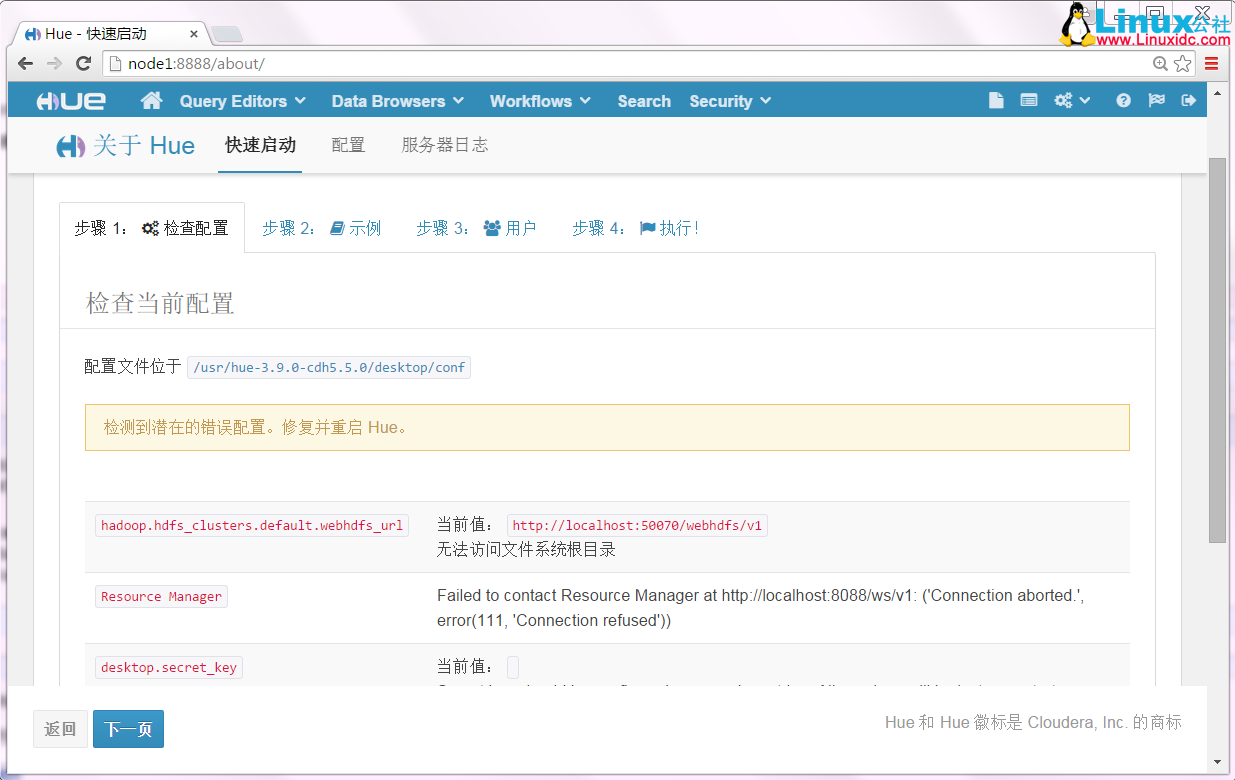
Task: Click the help question mark icon
Action: point(1124,101)
